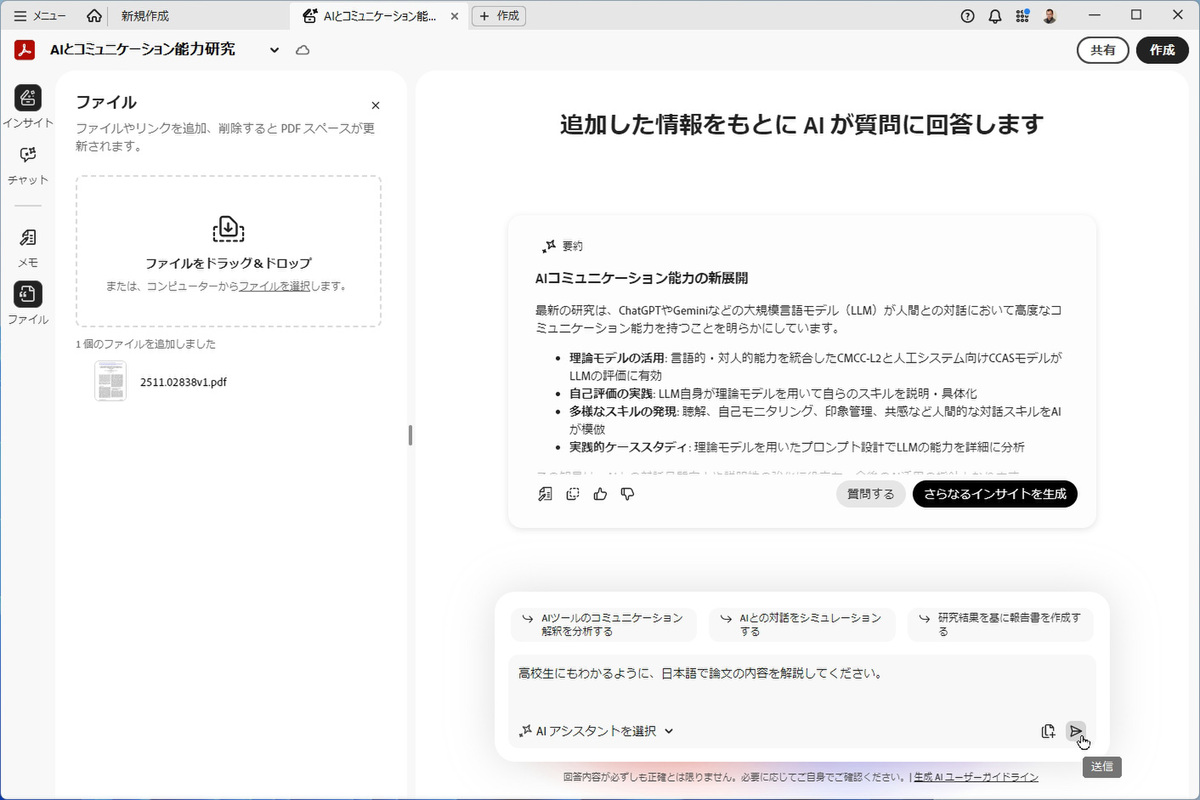The image size is (1200, 800).
Task: Open the チャット sidebar panel
Action: coord(28,164)
